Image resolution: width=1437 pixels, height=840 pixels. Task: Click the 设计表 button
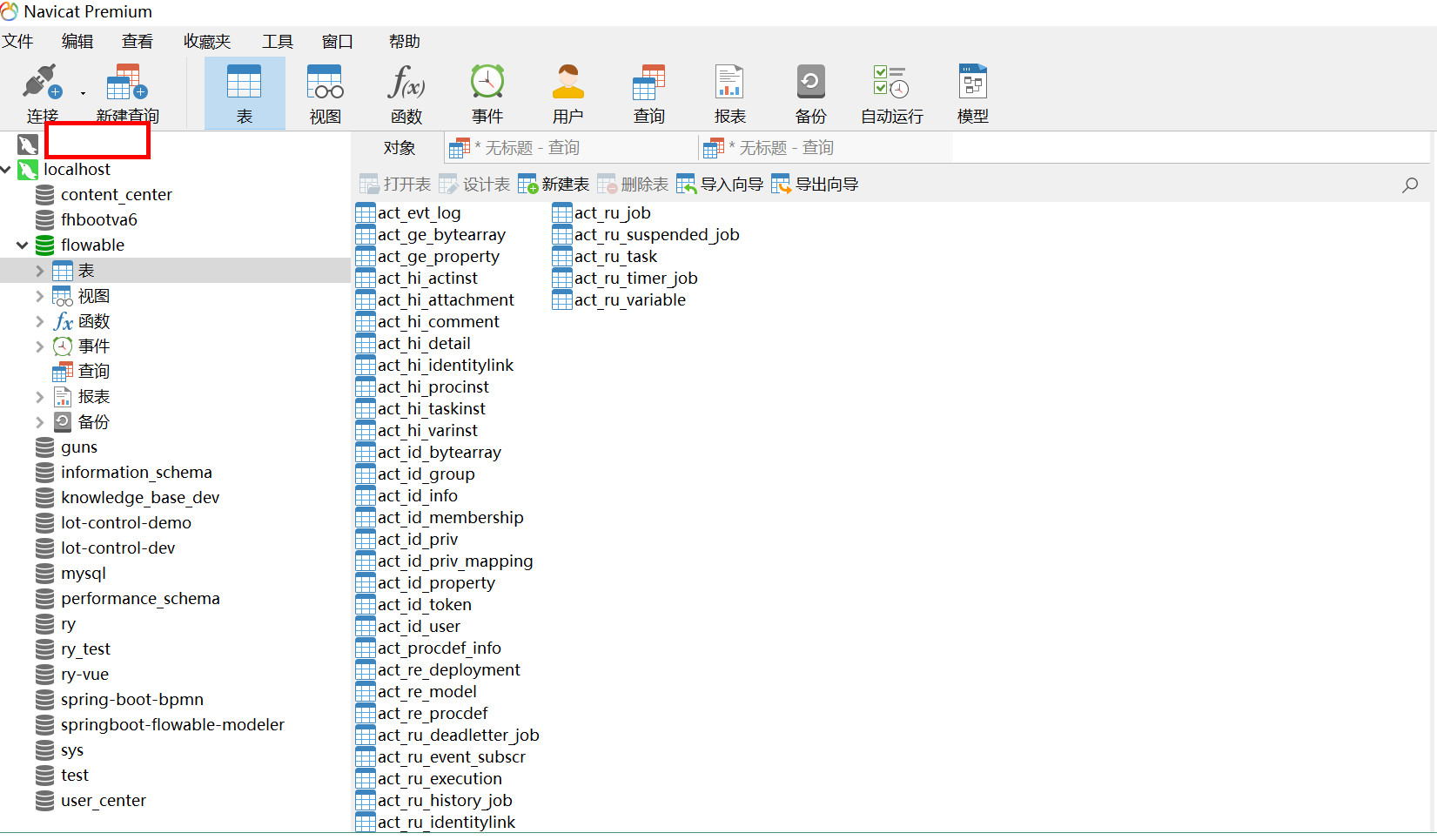tap(474, 185)
